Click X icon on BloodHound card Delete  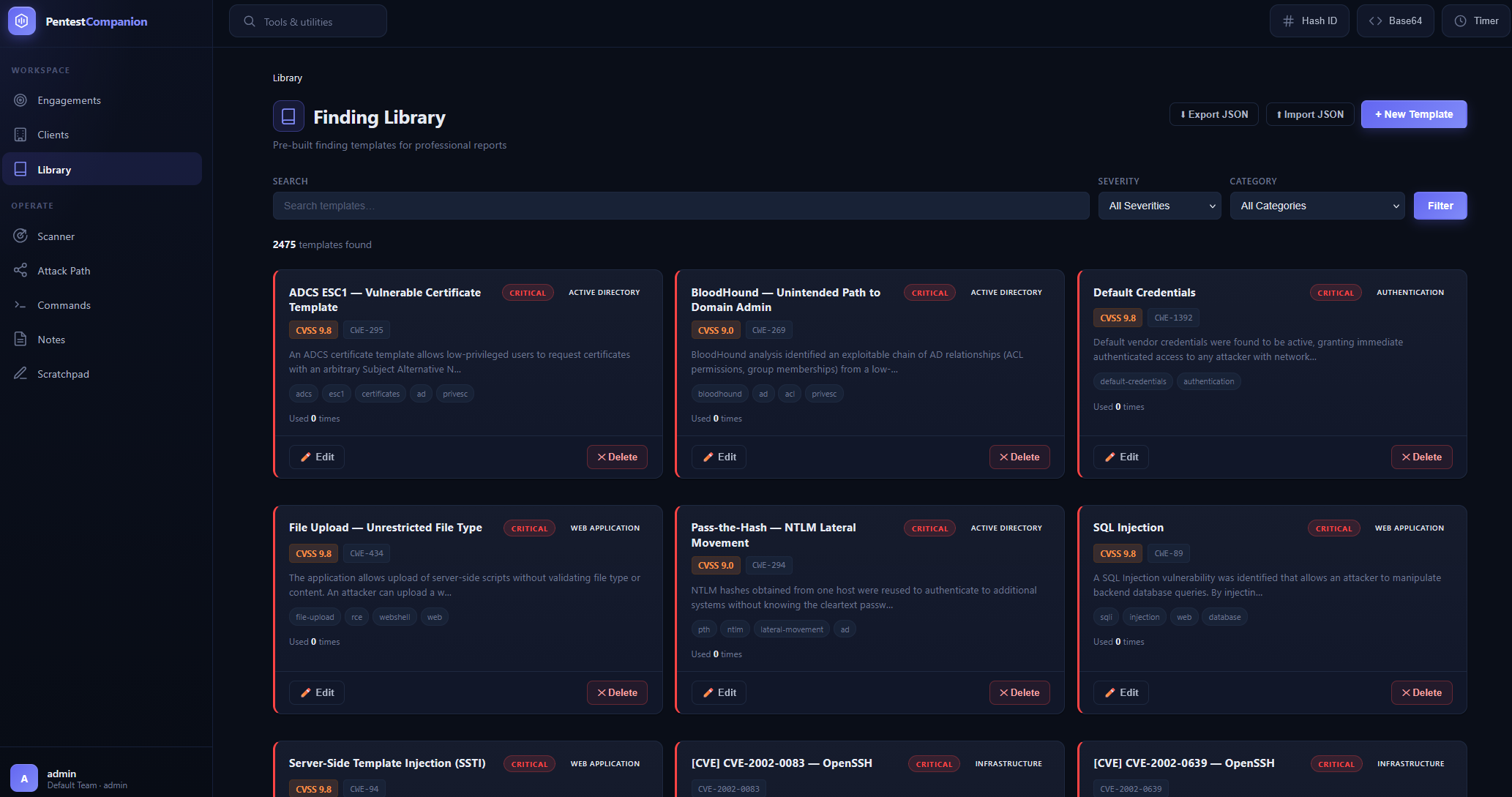[1004, 457]
